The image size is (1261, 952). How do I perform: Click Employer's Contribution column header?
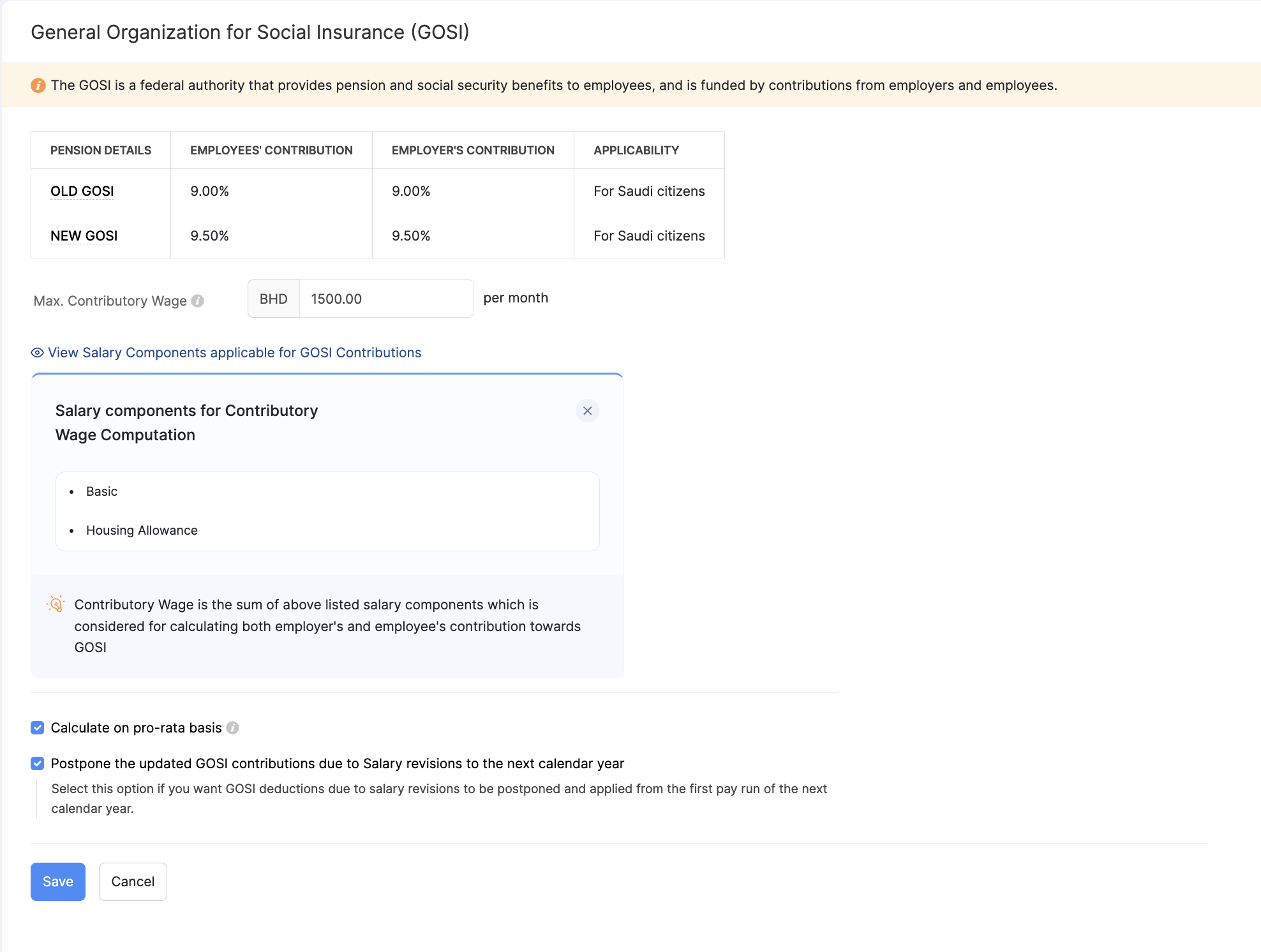pyautogui.click(x=473, y=151)
